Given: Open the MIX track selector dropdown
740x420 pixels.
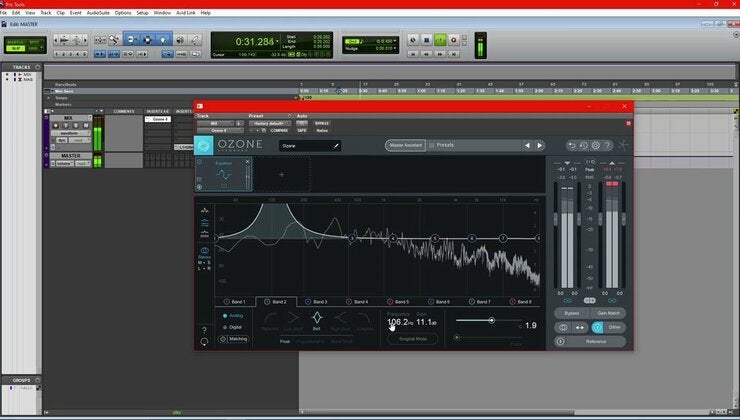Looking at the screenshot, I should pos(215,124).
